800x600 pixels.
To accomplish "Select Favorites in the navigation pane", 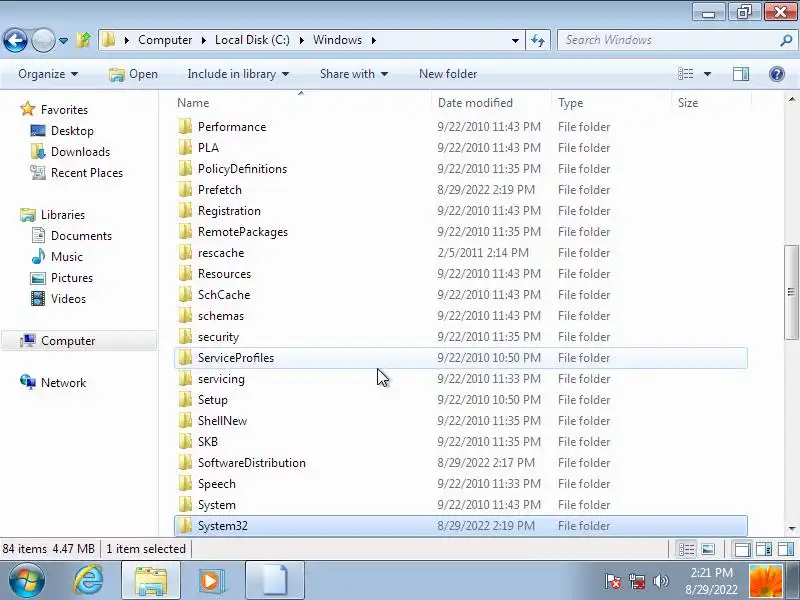I will point(54,110).
